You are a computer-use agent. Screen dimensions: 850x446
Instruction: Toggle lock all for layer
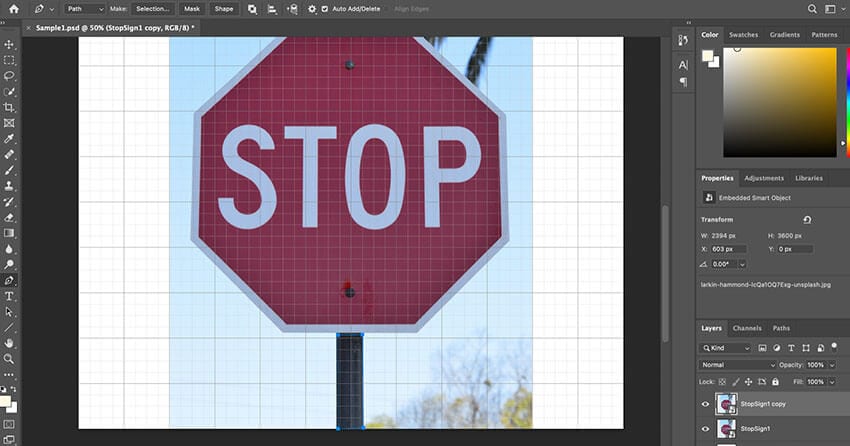pos(775,382)
